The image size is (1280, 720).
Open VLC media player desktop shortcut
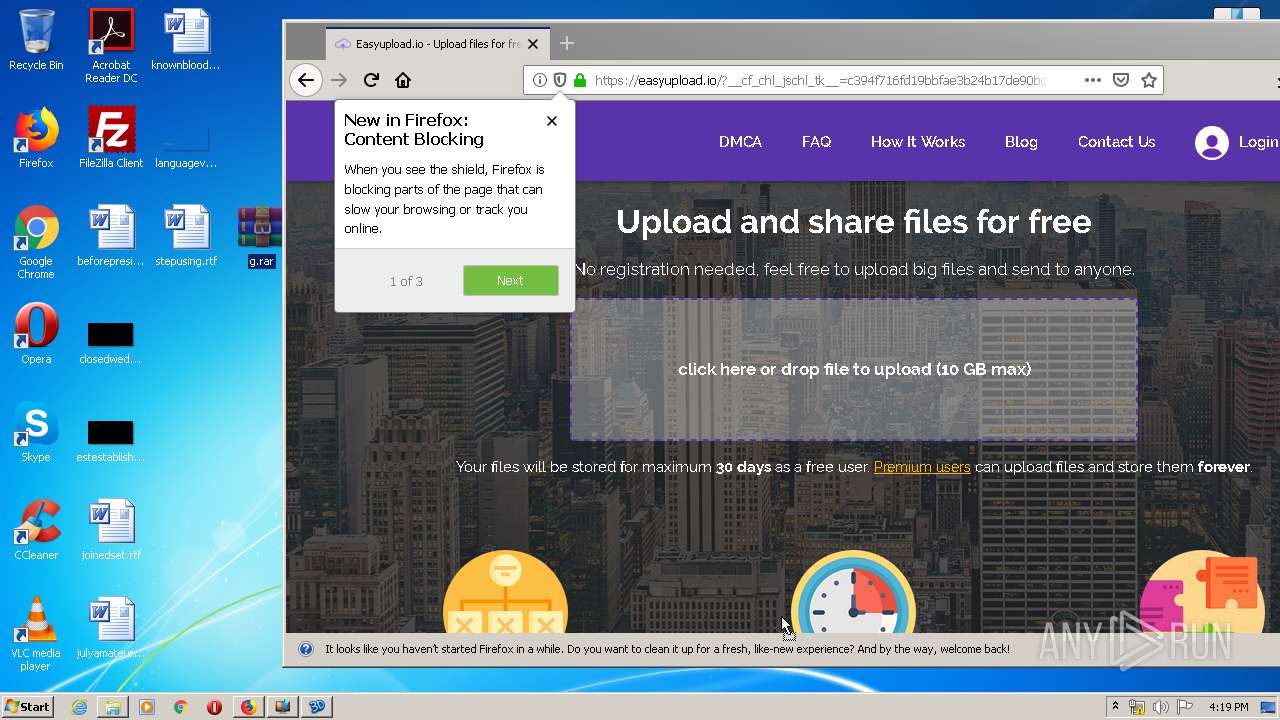tap(36, 634)
